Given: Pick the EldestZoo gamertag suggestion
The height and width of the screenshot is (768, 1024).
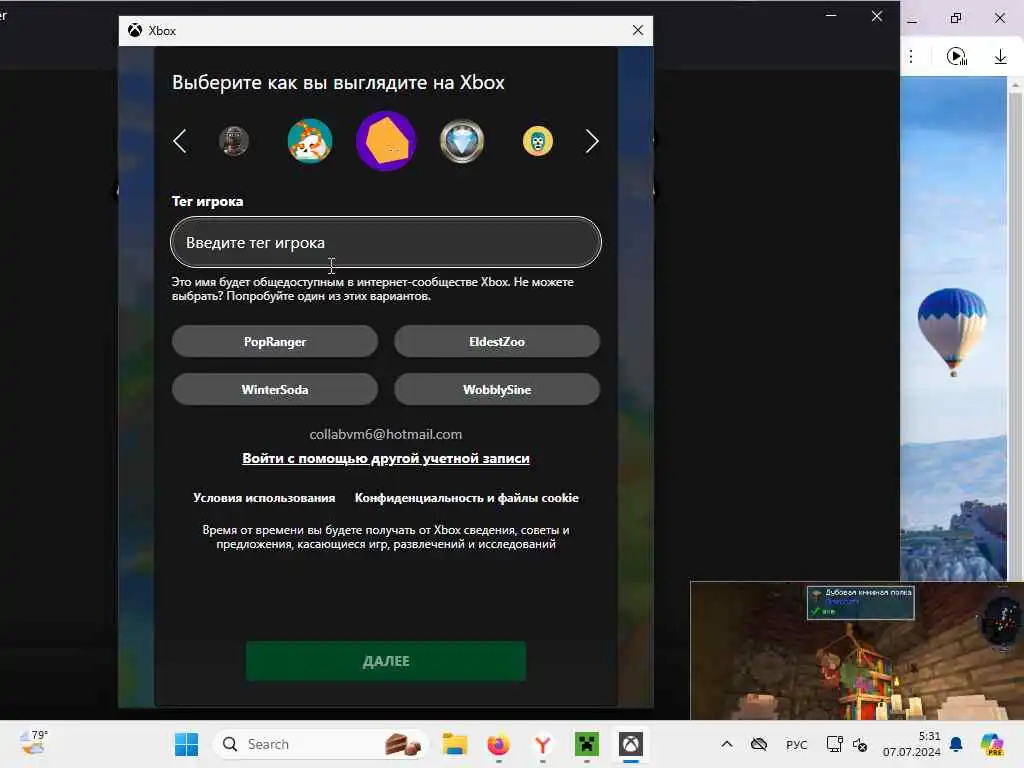Looking at the screenshot, I should pos(497,342).
